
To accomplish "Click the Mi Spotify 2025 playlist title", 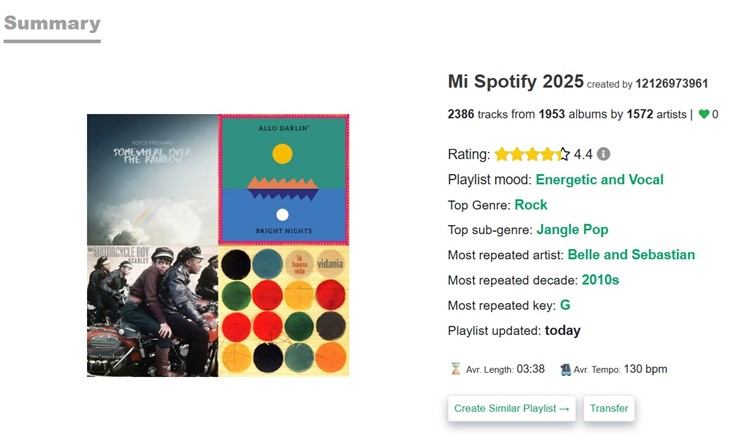I will pyautogui.click(x=515, y=82).
